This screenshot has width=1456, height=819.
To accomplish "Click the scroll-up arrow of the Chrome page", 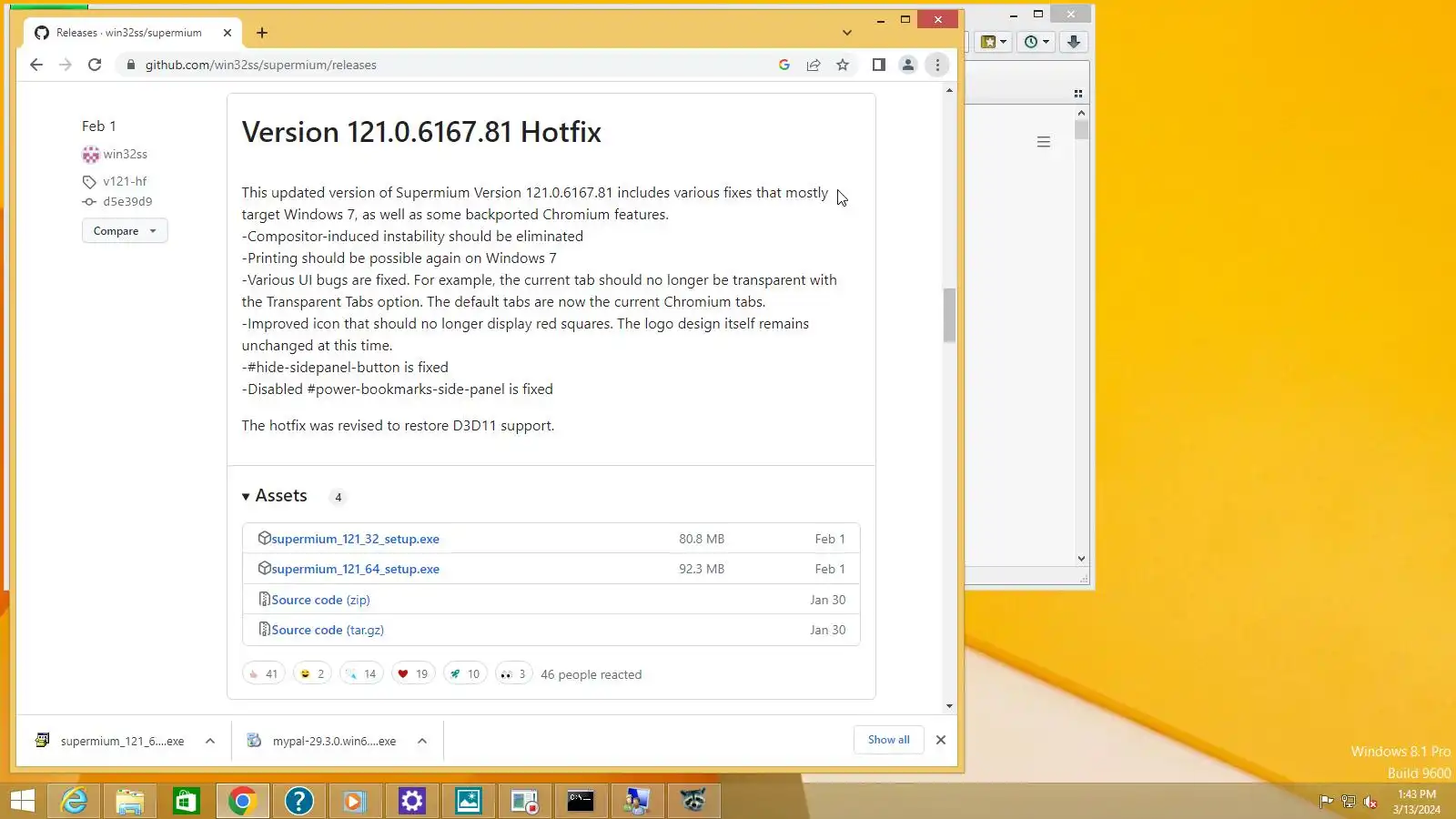I will tap(949, 90).
